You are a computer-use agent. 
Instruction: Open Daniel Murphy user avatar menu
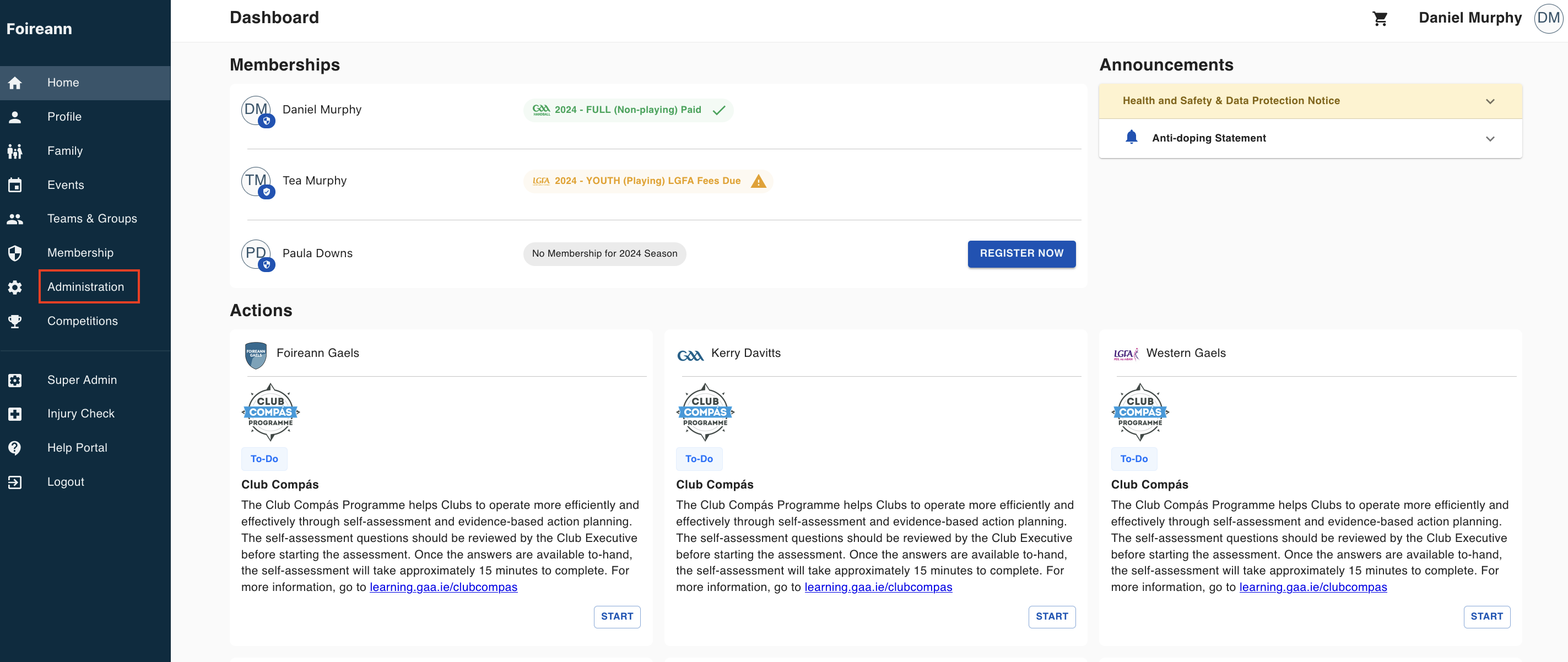click(1548, 18)
